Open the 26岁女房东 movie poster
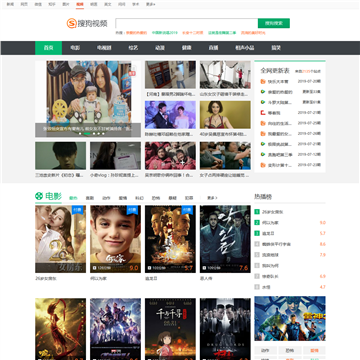Image resolution: width=360 pixels, height=360 pixels. (60, 239)
